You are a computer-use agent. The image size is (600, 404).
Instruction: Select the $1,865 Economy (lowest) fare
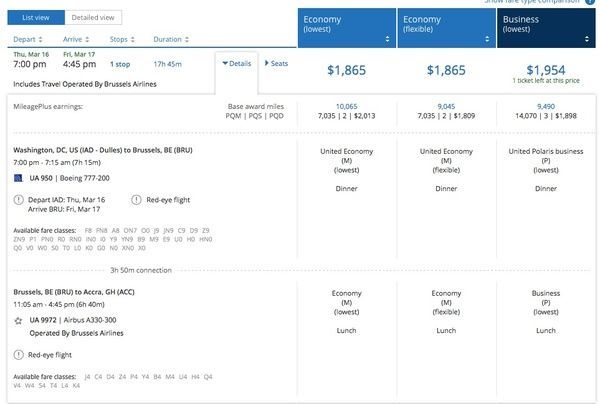click(x=348, y=70)
